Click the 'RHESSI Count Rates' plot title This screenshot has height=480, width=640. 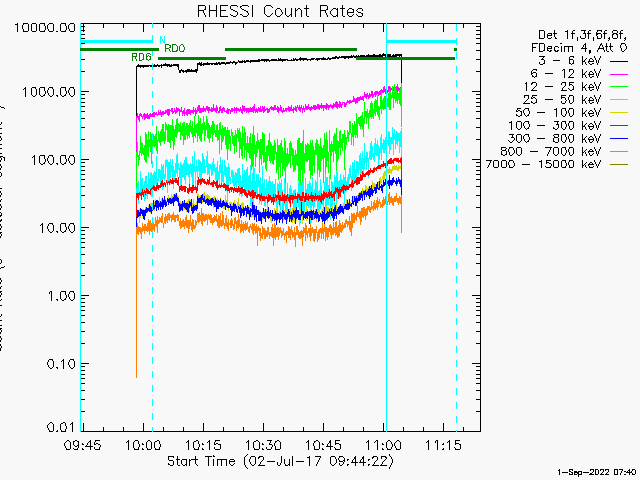pos(280,11)
